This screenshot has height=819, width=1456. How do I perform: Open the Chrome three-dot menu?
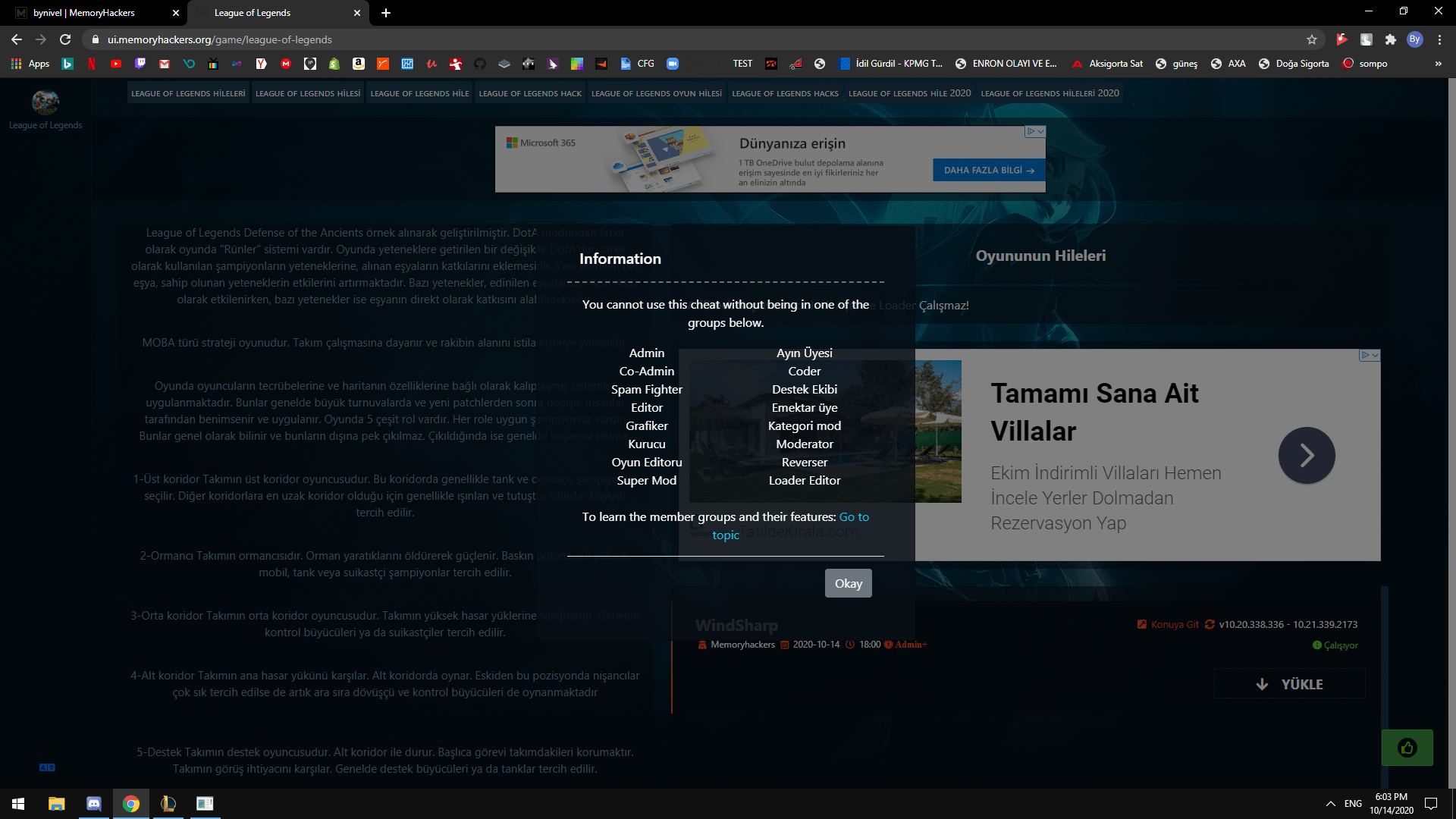(1439, 39)
